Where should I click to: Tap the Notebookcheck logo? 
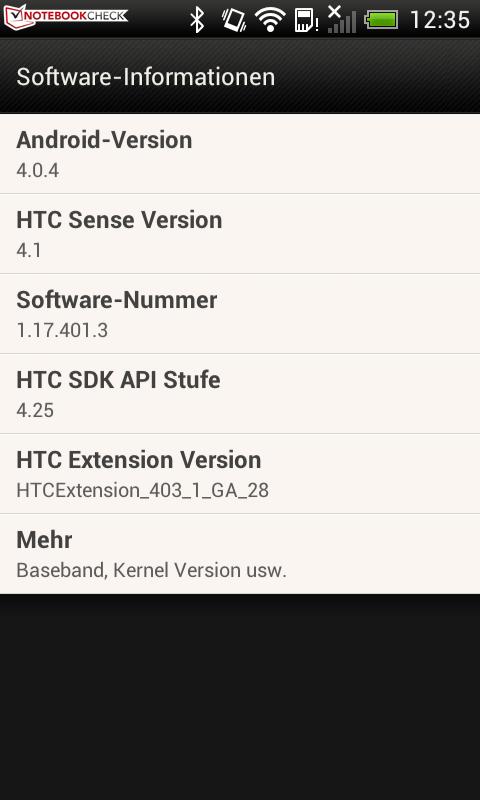point(66,16)
